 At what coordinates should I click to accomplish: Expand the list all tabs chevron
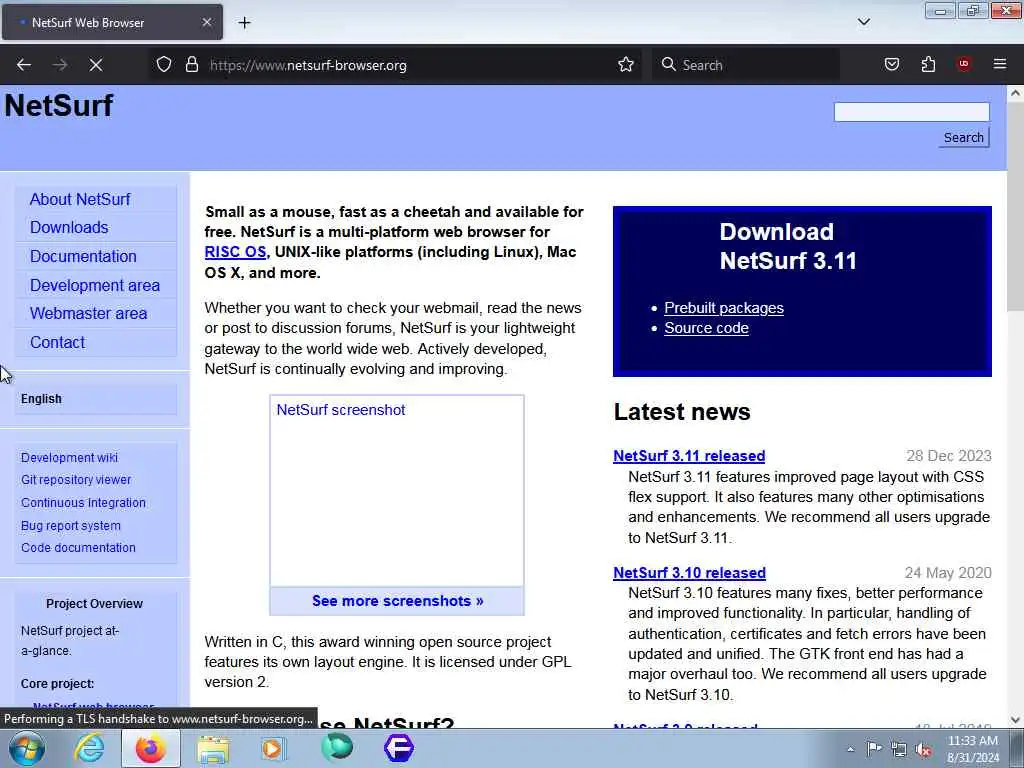[x=863, y=22]
